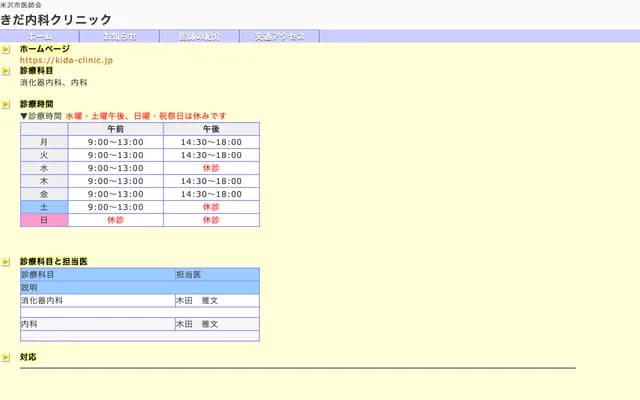This screenshot has width=640, height=400.
Task: Click the arrow icon next to 診療時間 heading
Action: tap(6, 104)
